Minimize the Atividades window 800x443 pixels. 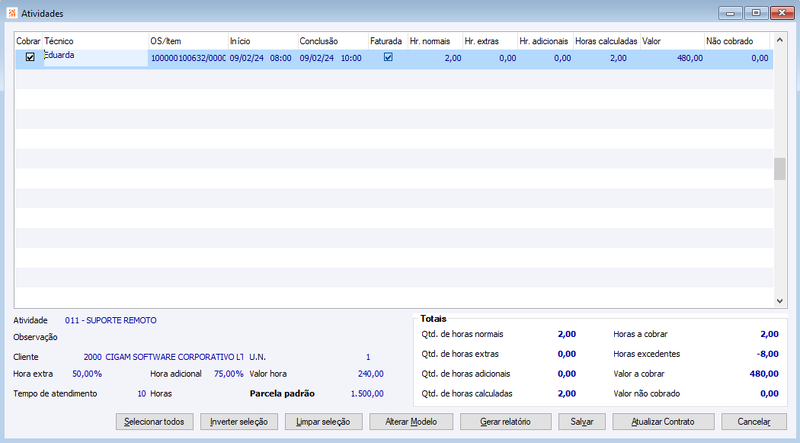[730, 13]
